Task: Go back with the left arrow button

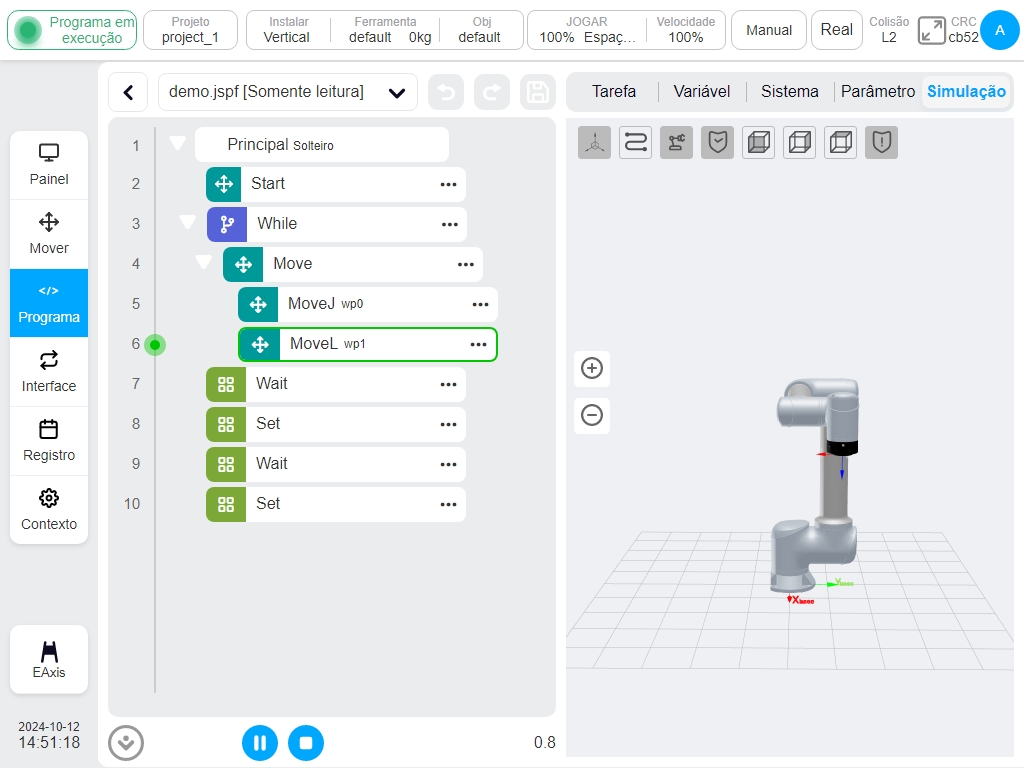Action: coord(129,92)
